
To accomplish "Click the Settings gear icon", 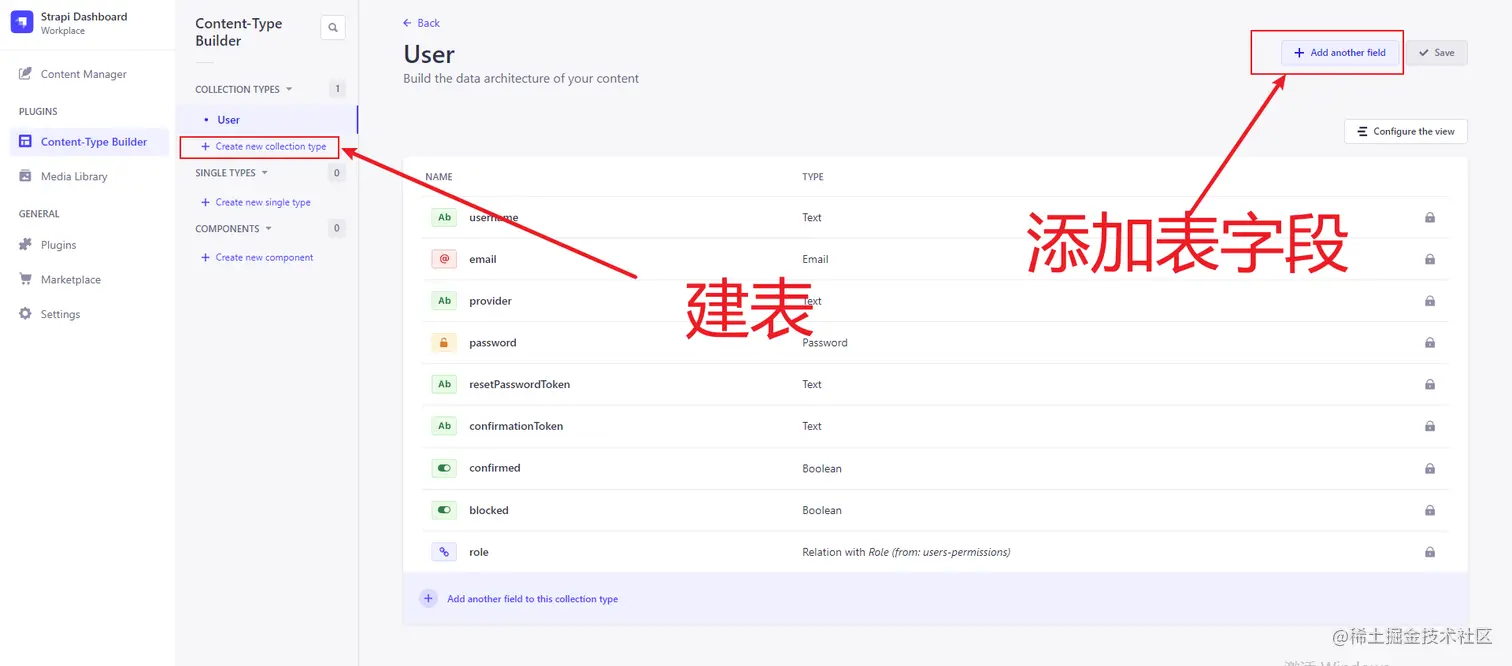I will coord(25,314).
